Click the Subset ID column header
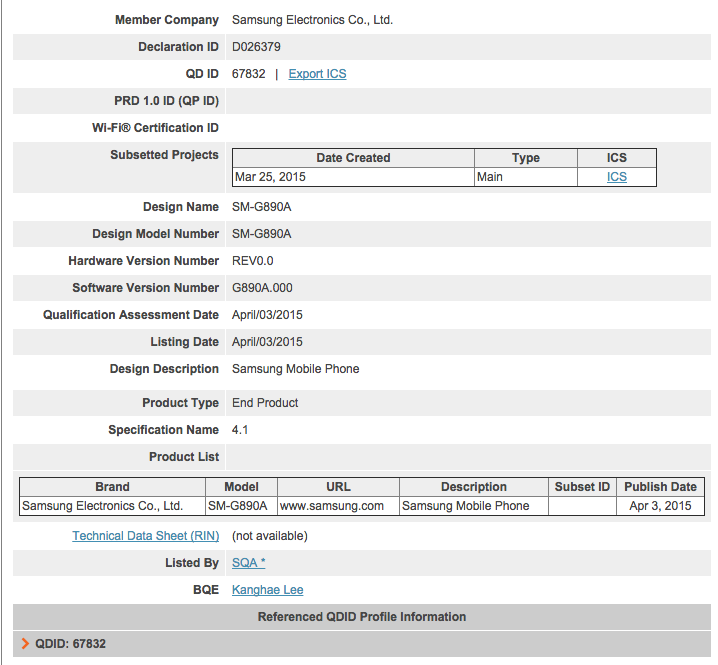The width and height of the screenshot is (718, 665). (582, 487)
